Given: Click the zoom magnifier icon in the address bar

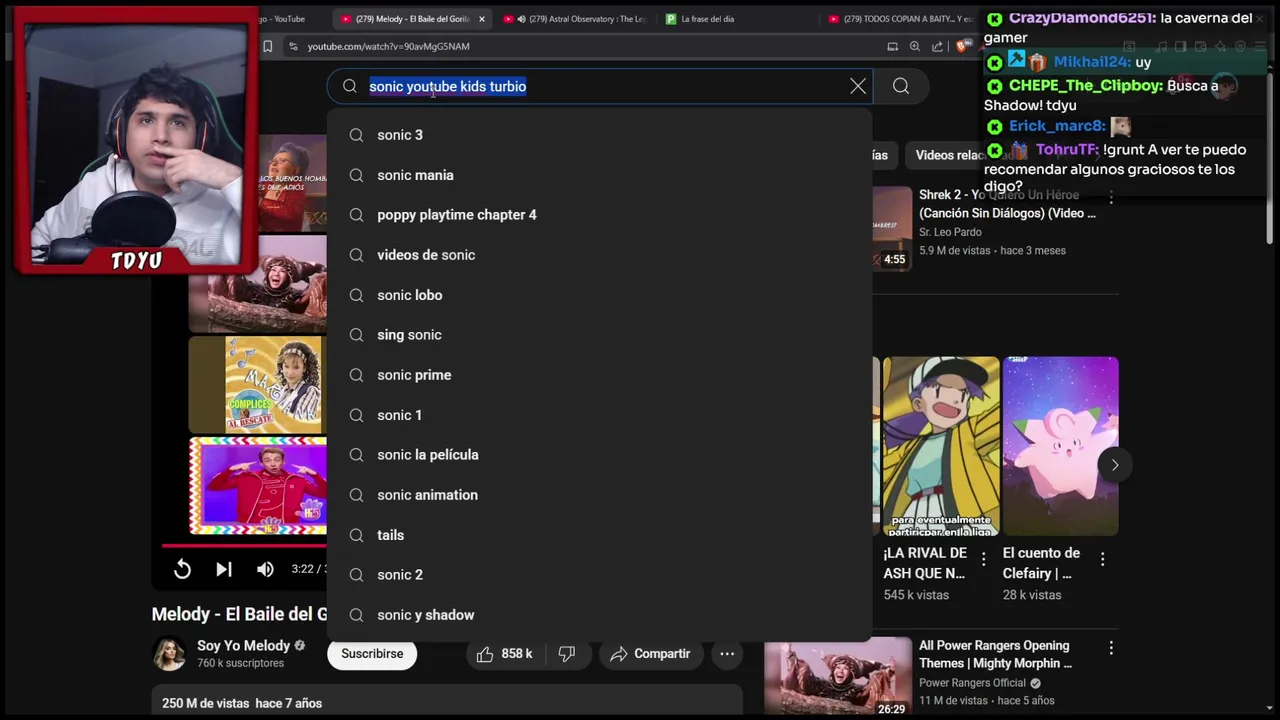Looking at the screenshot, I should click(915, 46).
